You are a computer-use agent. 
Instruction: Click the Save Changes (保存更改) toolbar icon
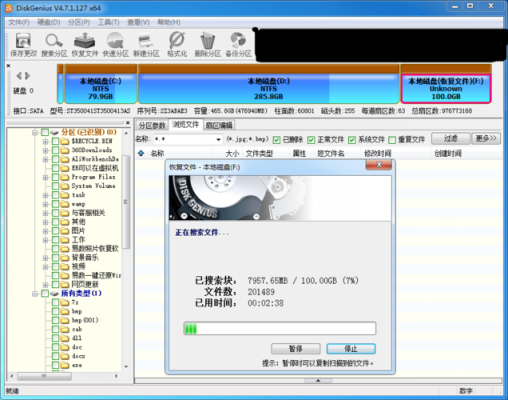pyautogui.click(x=23, y=41)
